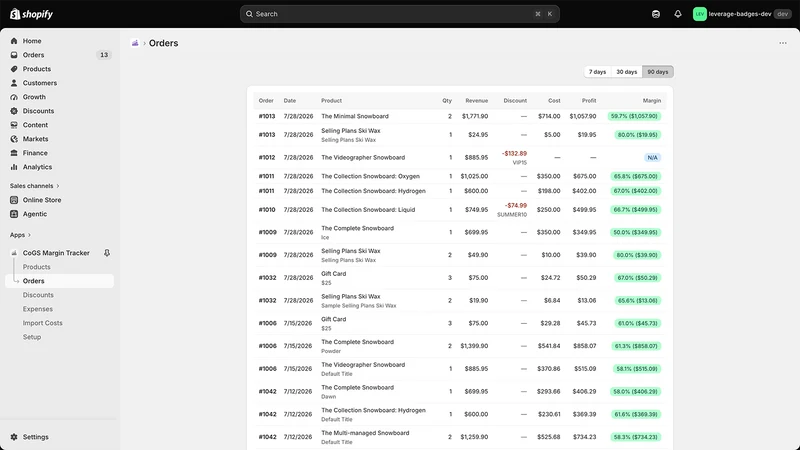The height and width of the screenshot is (450, 800).
Task: Click the Settings gear icon
Action: [14, 437]
